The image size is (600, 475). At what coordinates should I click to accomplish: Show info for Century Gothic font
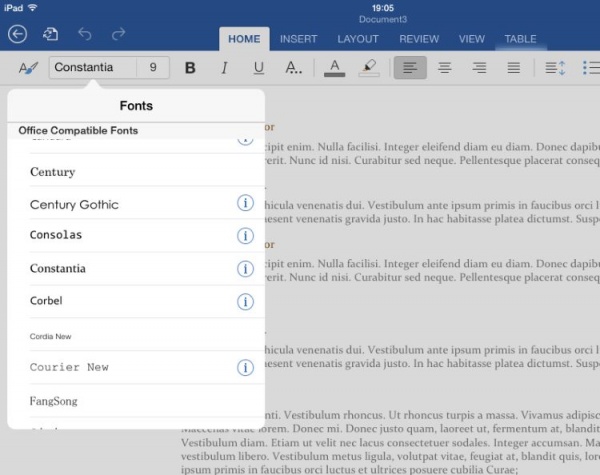(245, 203)
